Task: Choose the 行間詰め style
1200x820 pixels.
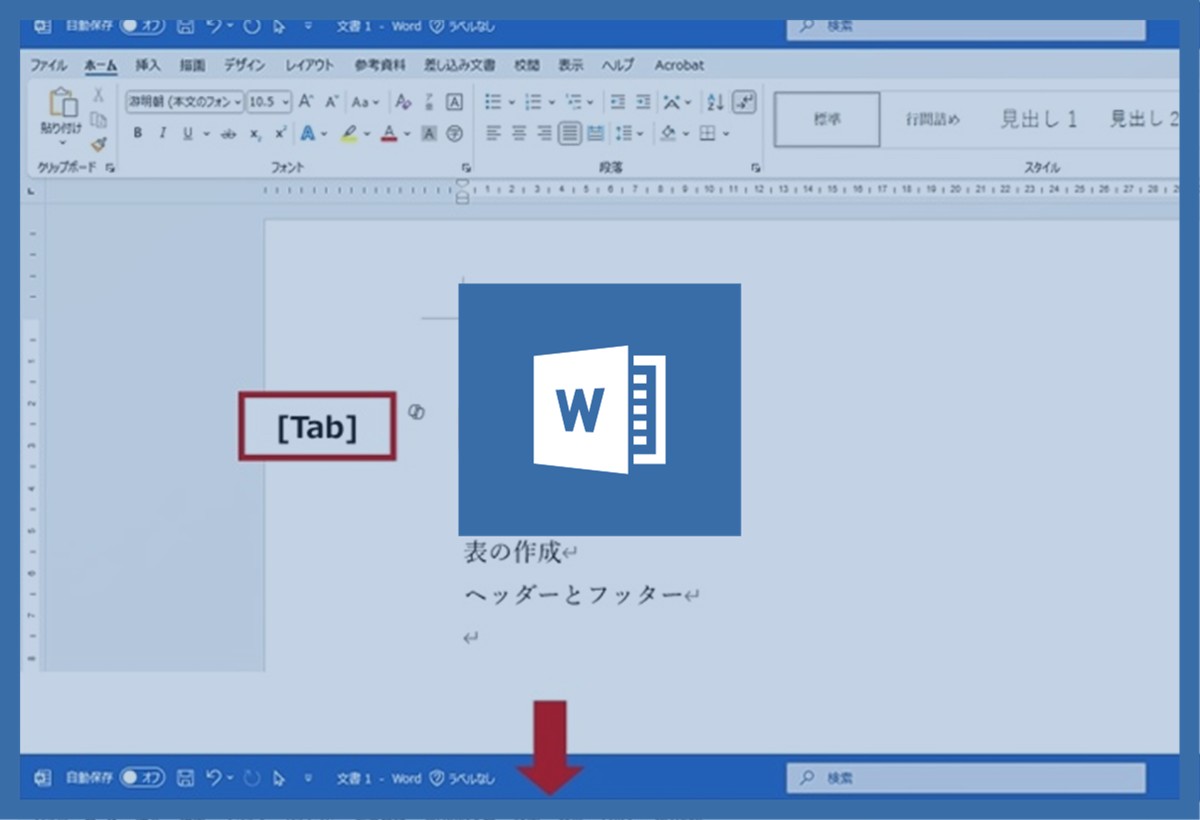Action: [x=932, y=119]
